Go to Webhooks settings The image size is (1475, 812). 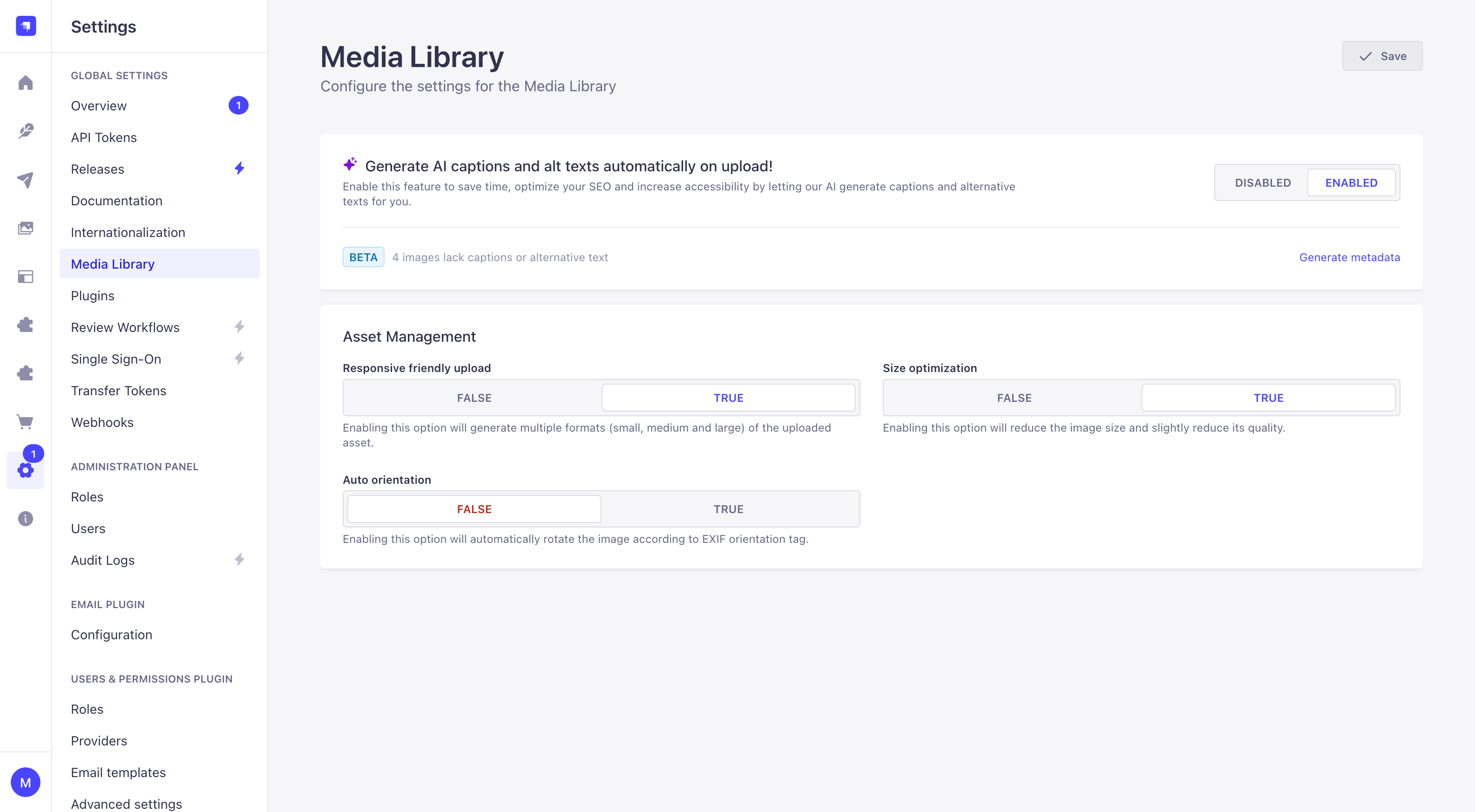pyautogui.click(x=102, y=422)
